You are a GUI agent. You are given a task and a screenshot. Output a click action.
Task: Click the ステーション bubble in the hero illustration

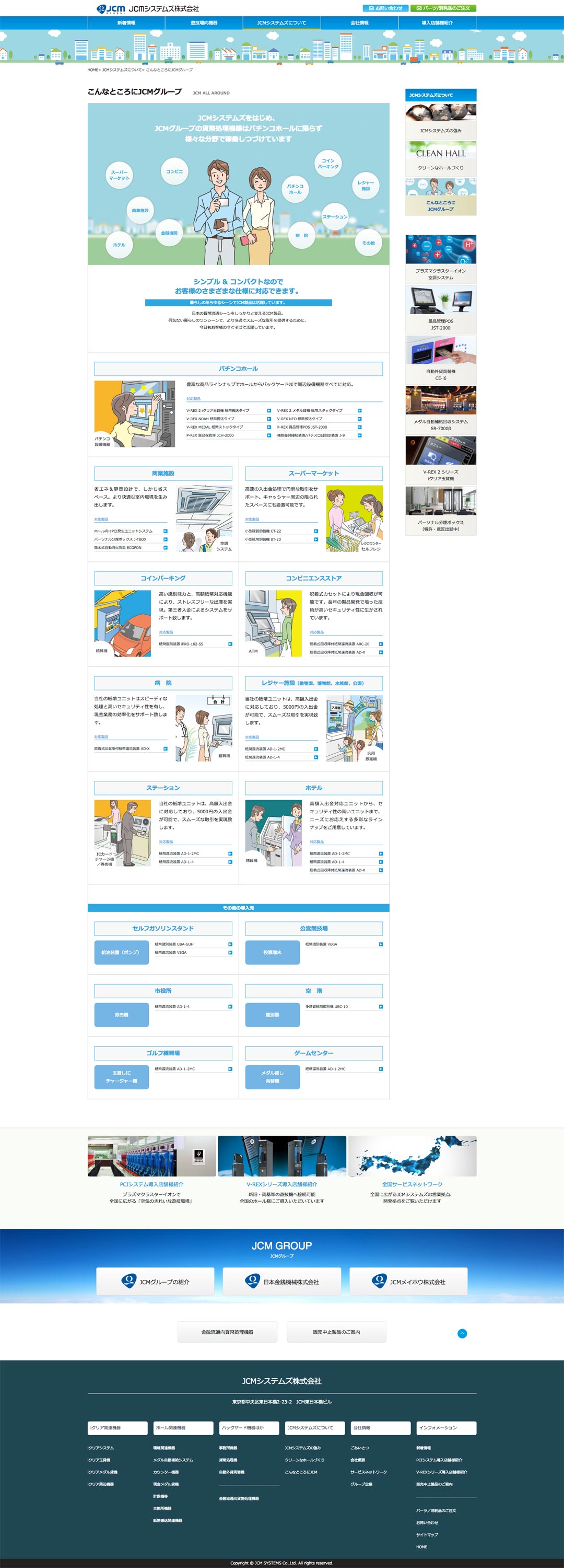tap(335, 217)
